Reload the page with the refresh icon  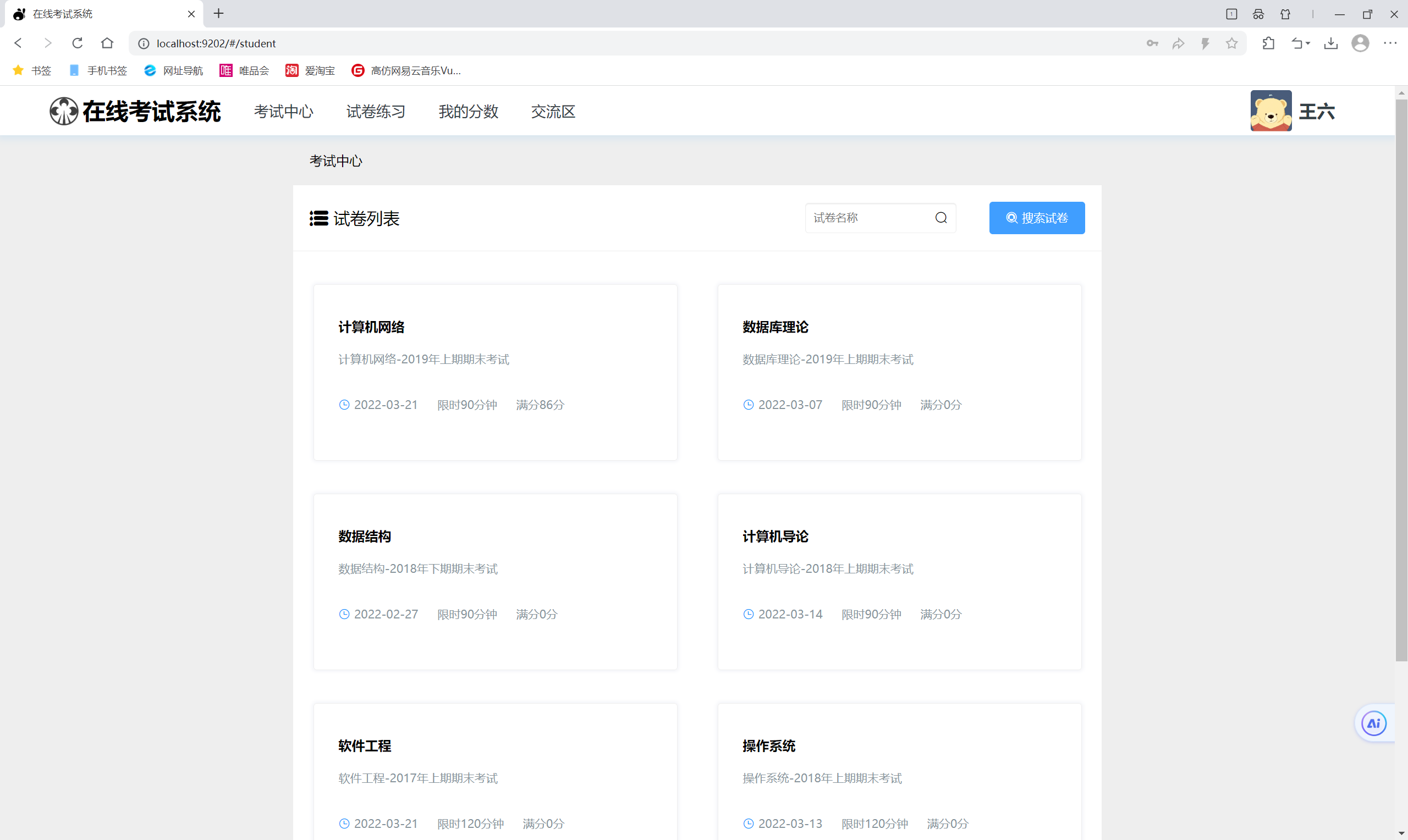click(78, 43)
